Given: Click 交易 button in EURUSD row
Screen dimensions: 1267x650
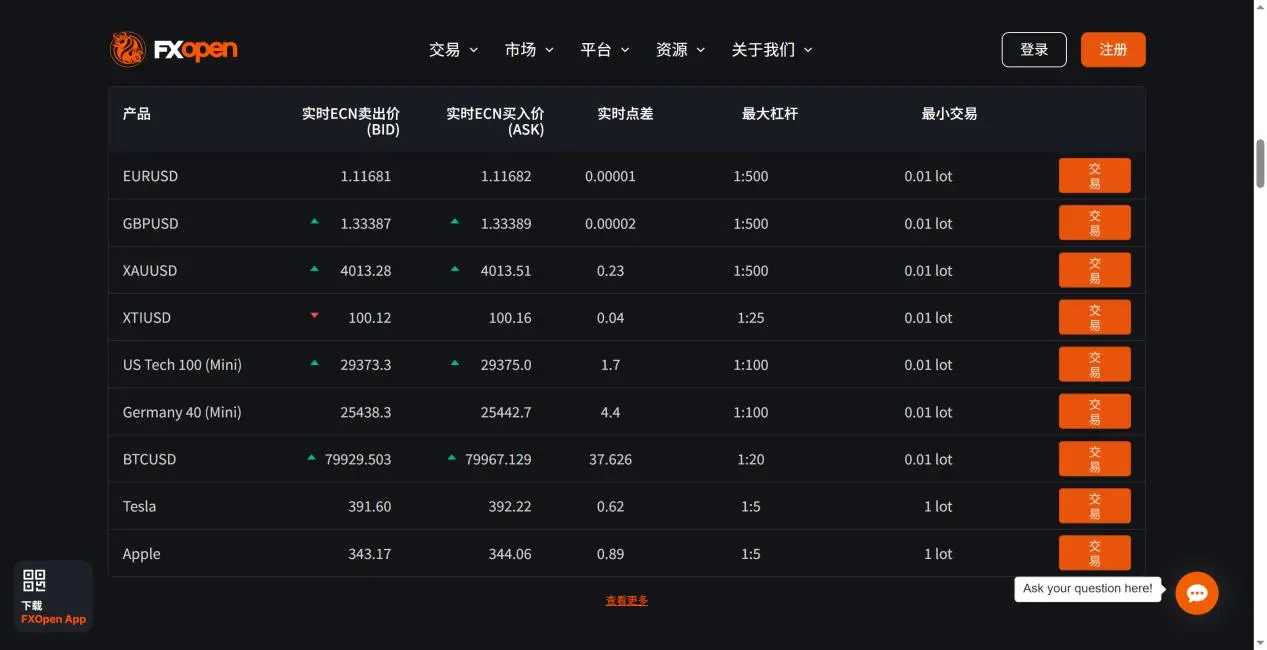Looking at the screenshot, I should (1095, 176).
